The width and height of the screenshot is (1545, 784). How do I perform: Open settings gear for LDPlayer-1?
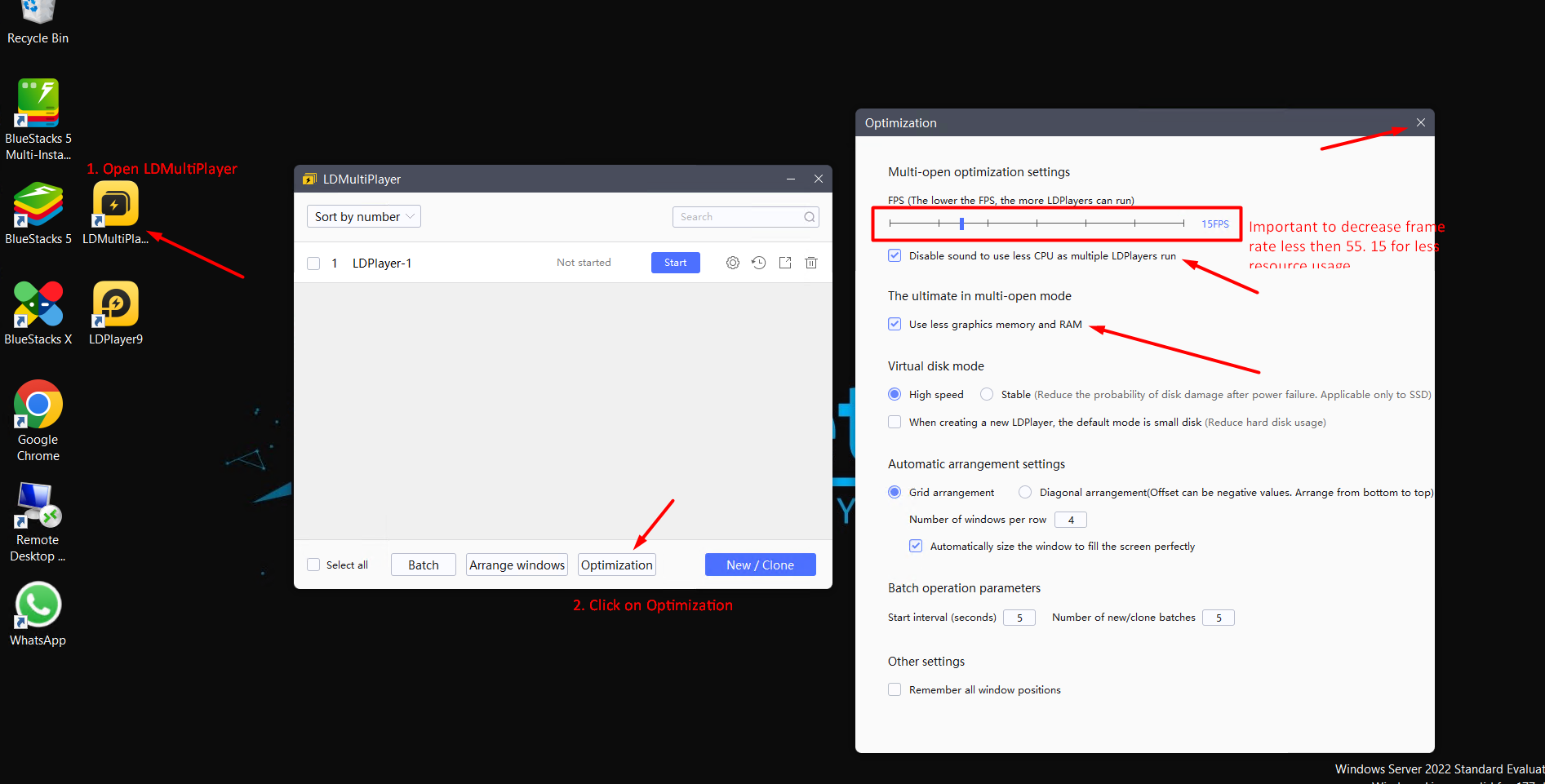pos(733,263)
